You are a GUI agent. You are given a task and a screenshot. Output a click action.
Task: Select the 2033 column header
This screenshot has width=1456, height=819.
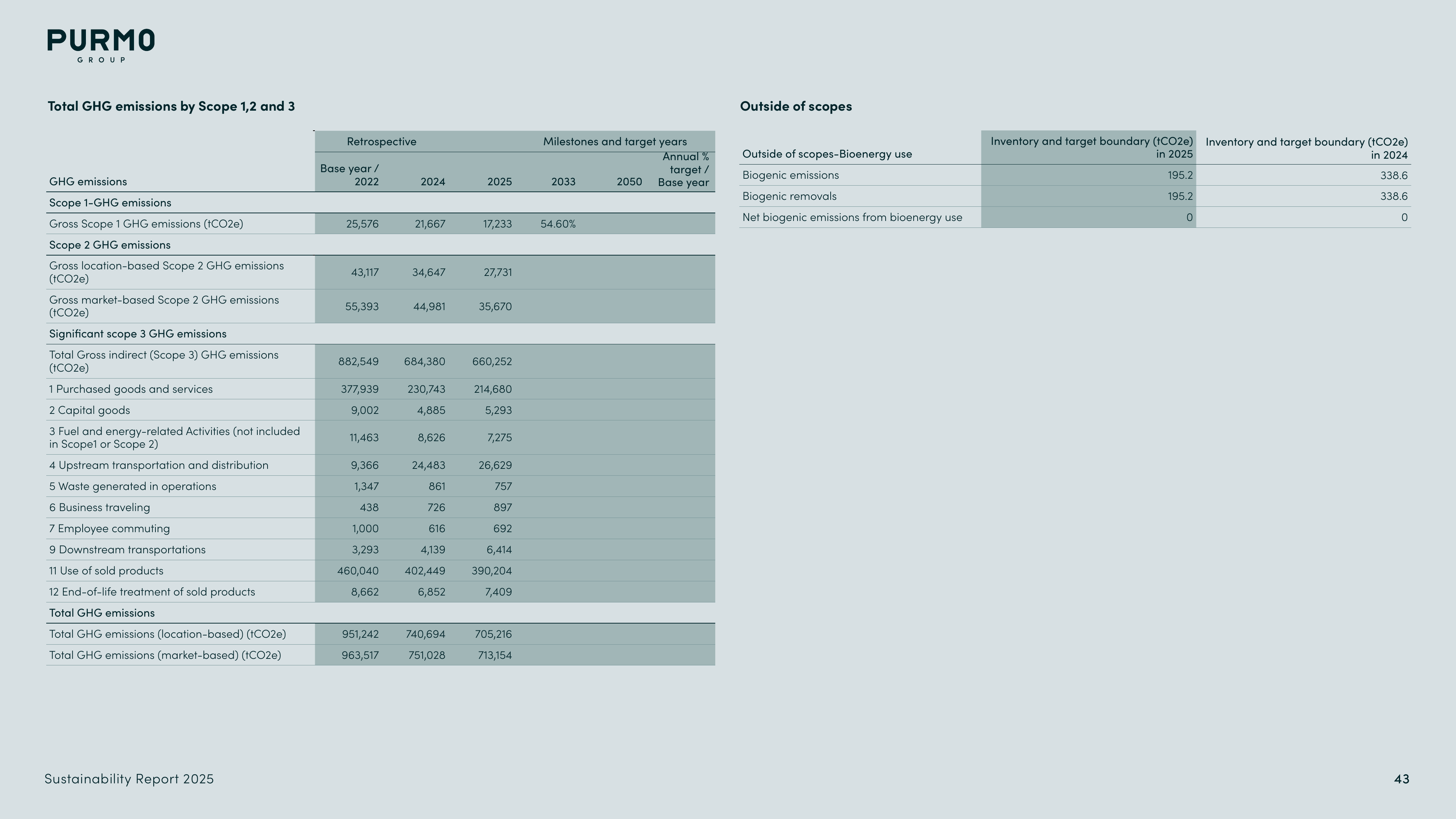click(x=563, y=182)
